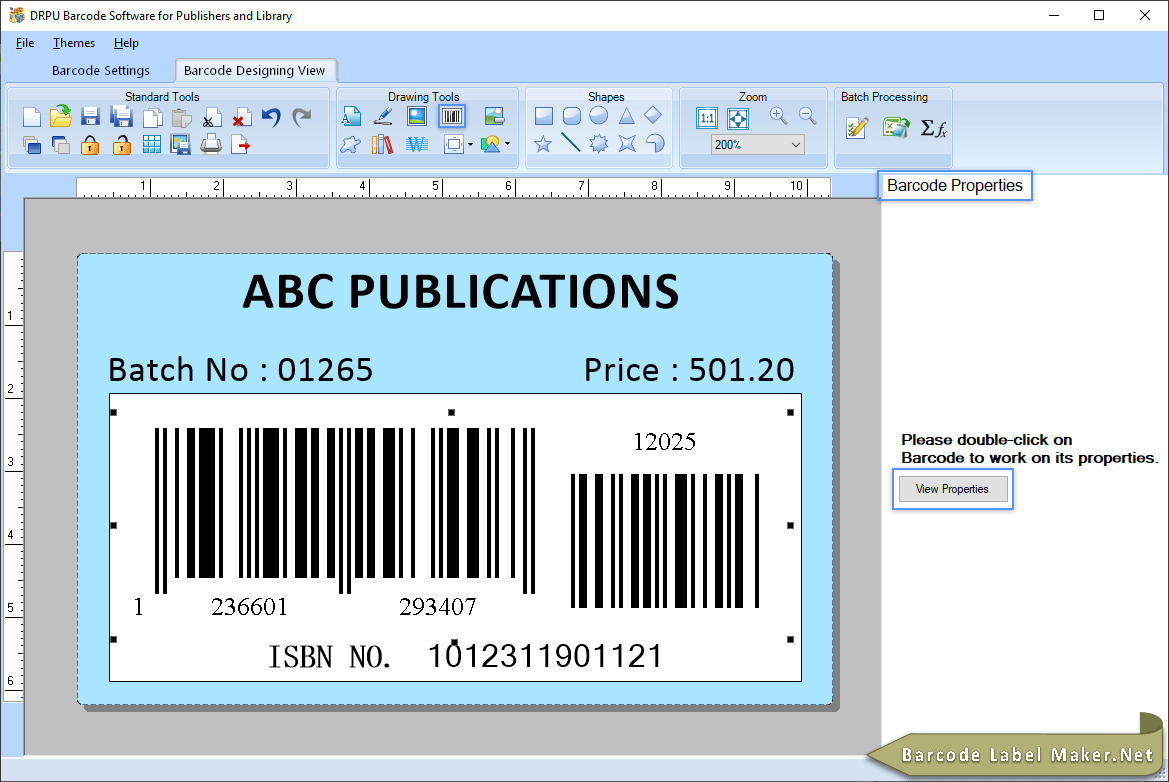Save the label using the single floppy icon
Screen dimensions: 1169x782
click(90, 117)
